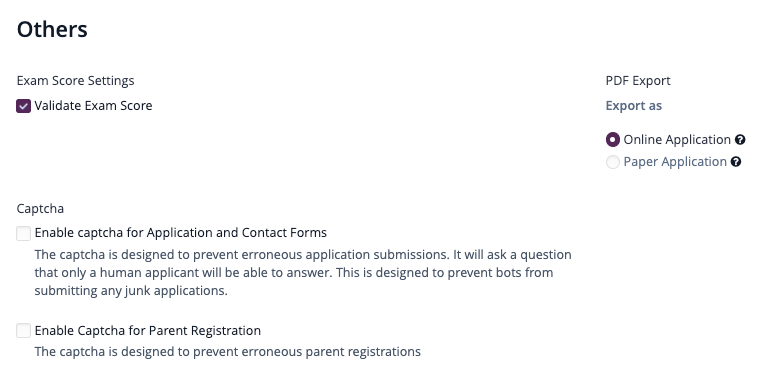The height and width of the screenshot is (391, 775).
Task: Click the Paper Application label text
Action: pos(675,162)
